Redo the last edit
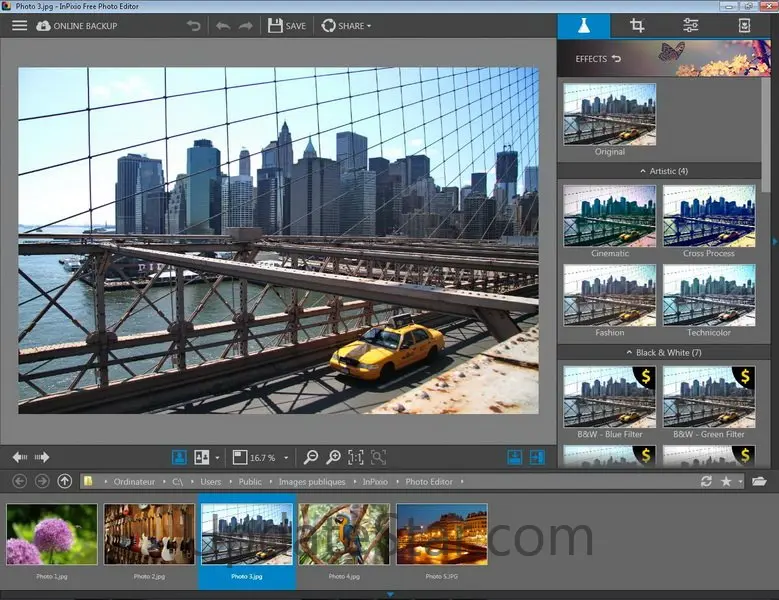The image size is (779, 600). [x=245, y=26]
